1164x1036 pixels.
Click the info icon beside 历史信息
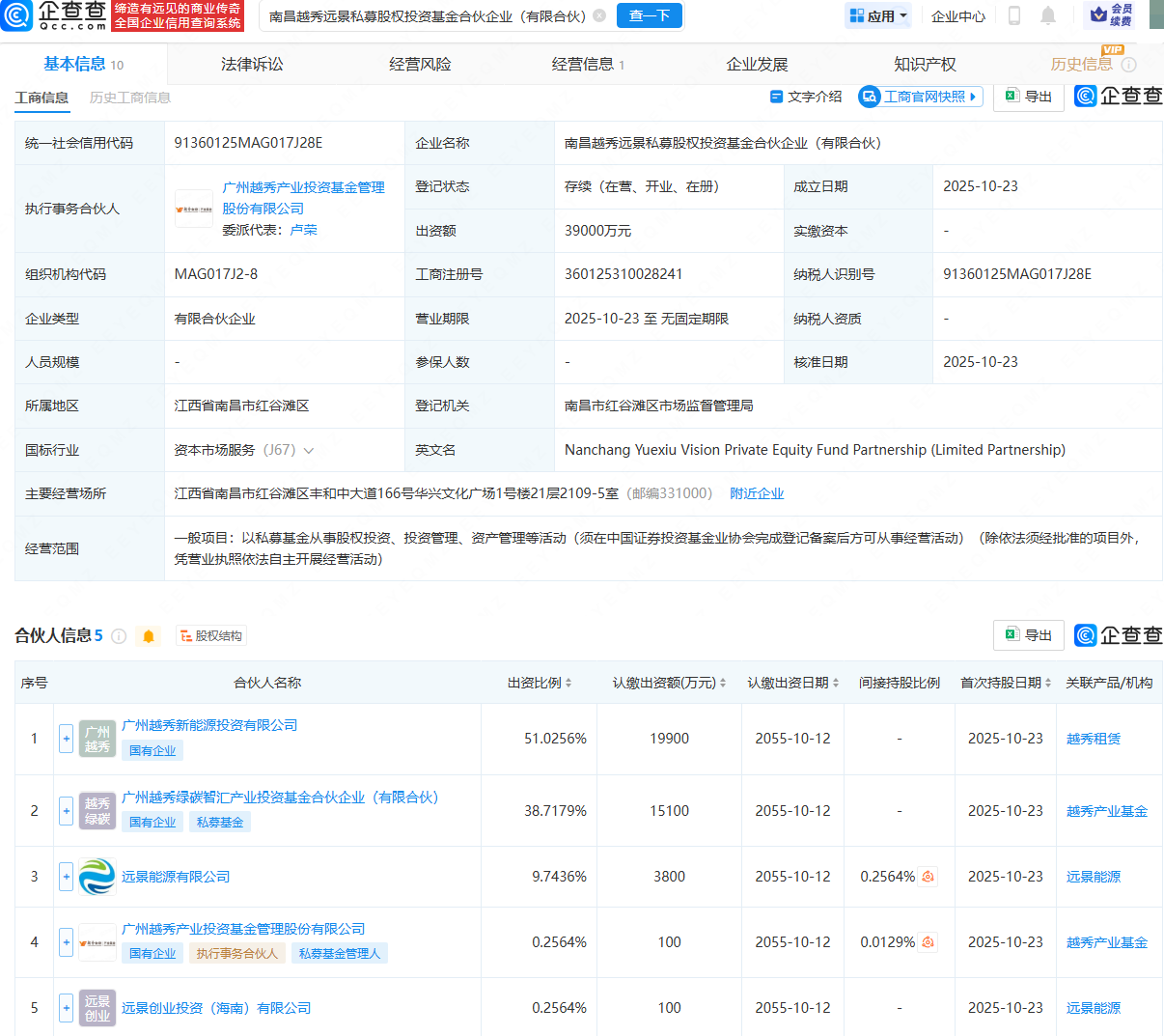(1128, 65)
